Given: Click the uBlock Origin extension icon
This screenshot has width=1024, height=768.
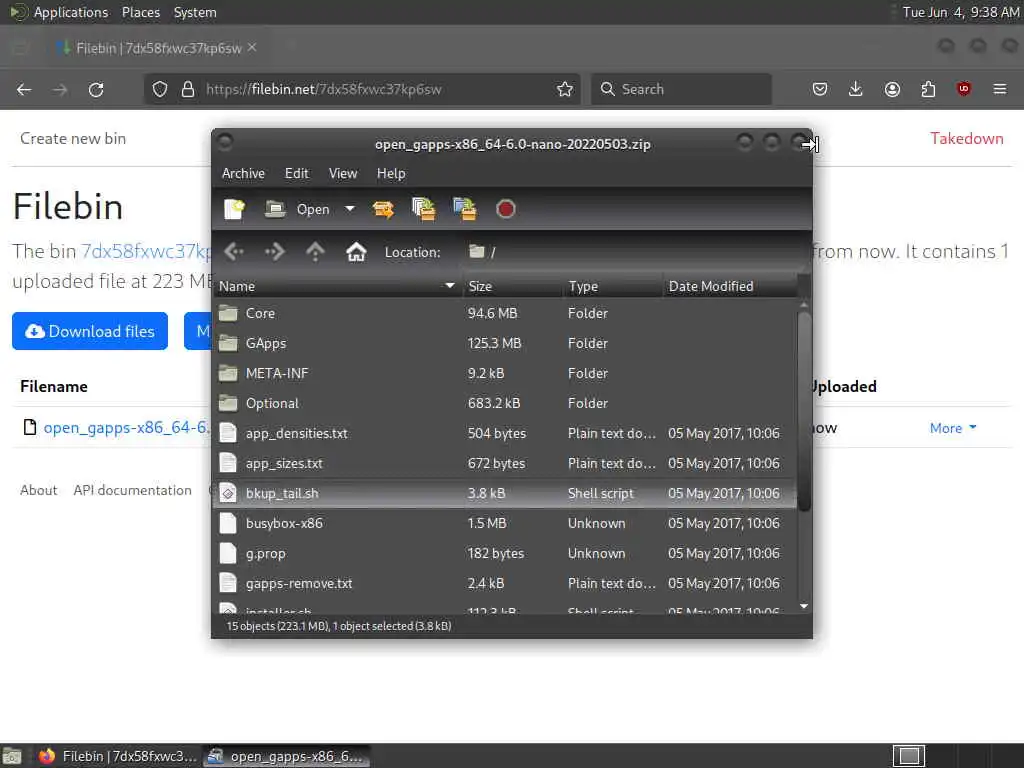Looking at the screenshot, I should click(964, 89).
